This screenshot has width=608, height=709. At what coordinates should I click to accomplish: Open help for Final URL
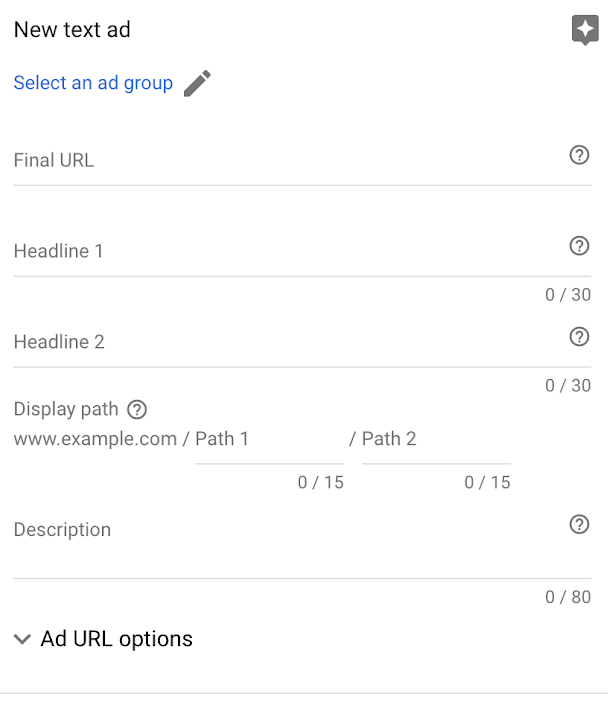coord(579,155)
